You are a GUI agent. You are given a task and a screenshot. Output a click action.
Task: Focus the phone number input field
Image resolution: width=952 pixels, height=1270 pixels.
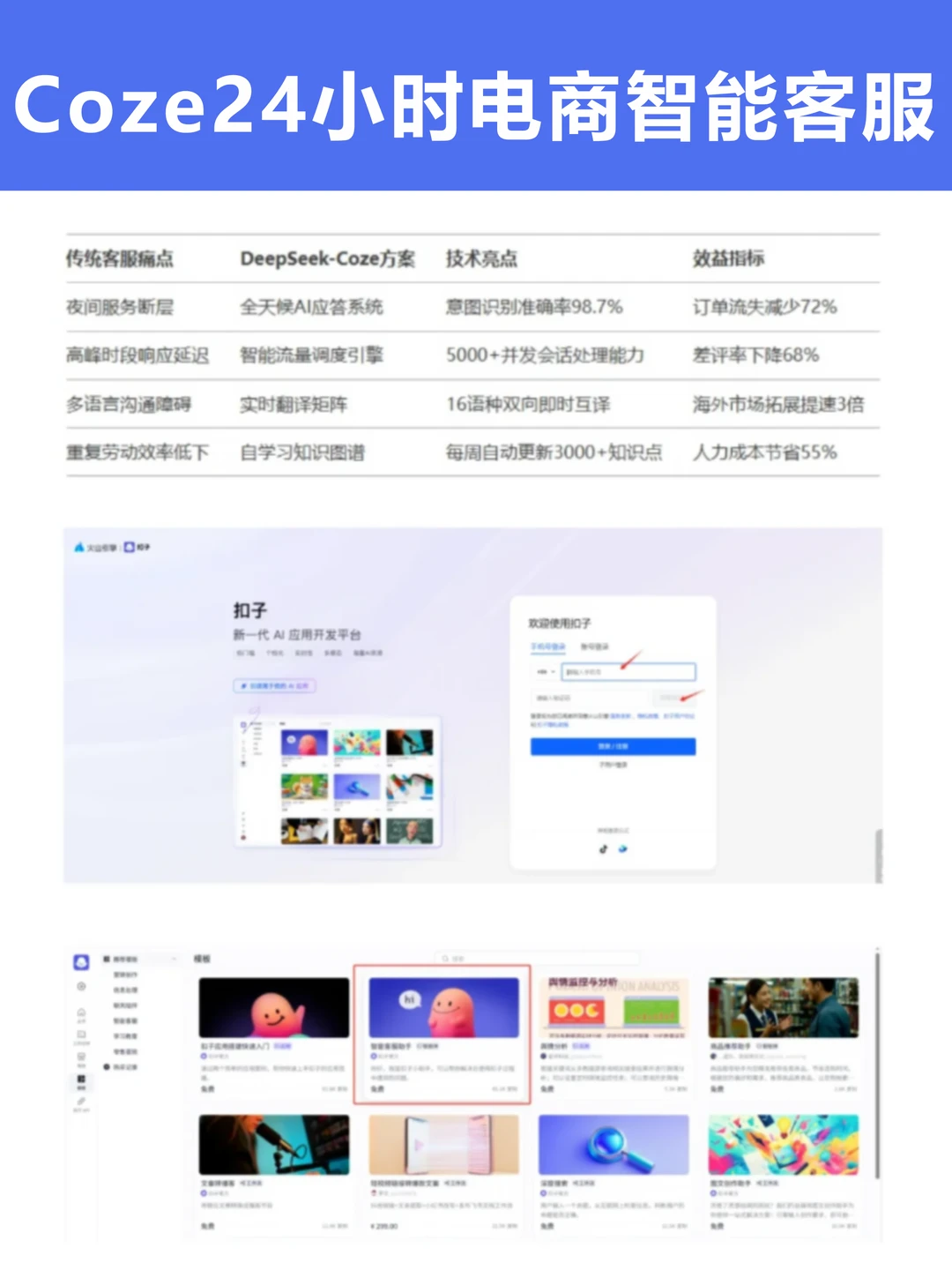(x=628, y=672)
